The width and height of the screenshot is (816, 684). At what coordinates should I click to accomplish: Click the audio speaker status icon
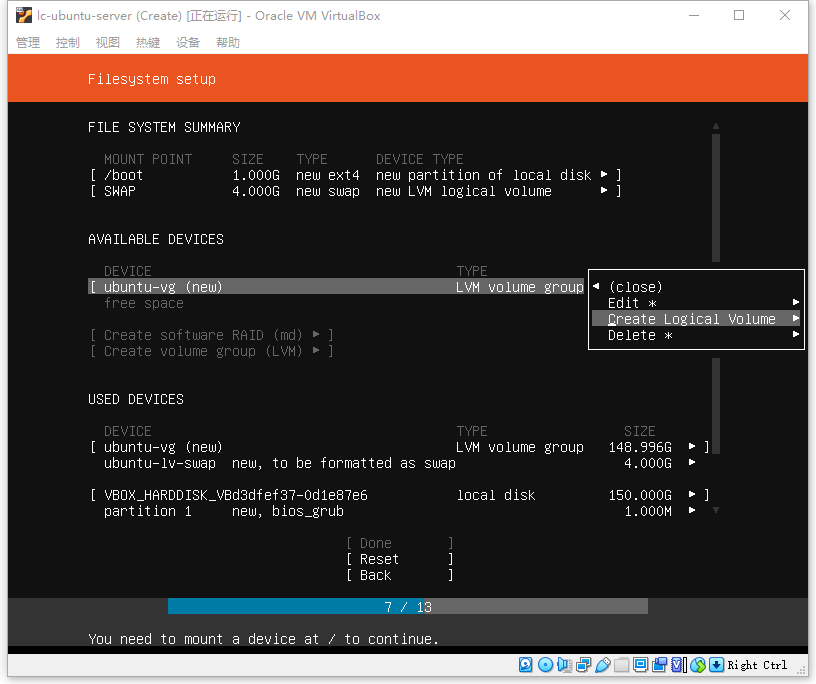[x=564, y=665]
